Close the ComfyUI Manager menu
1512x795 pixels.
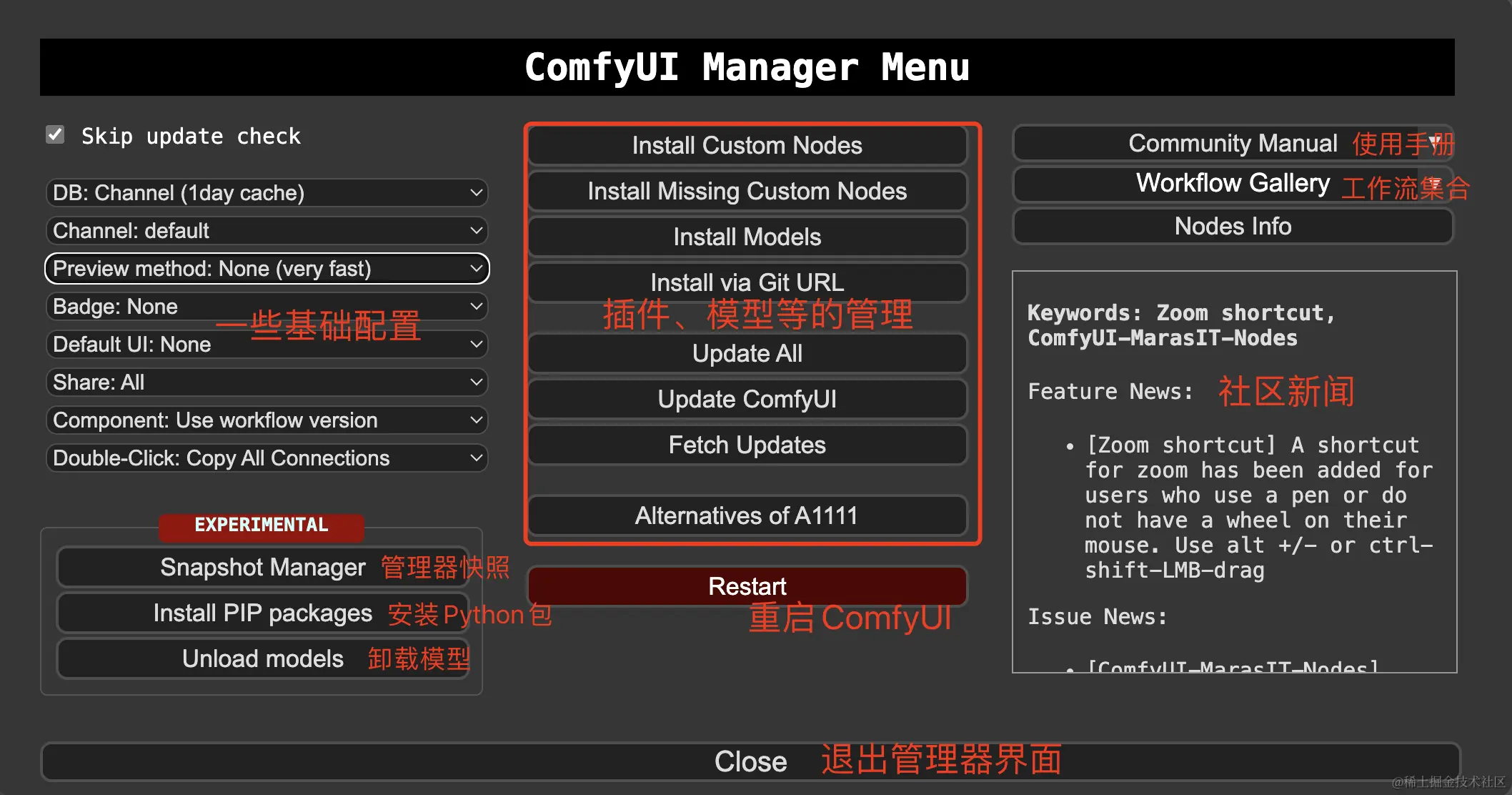tap(750, 761)
